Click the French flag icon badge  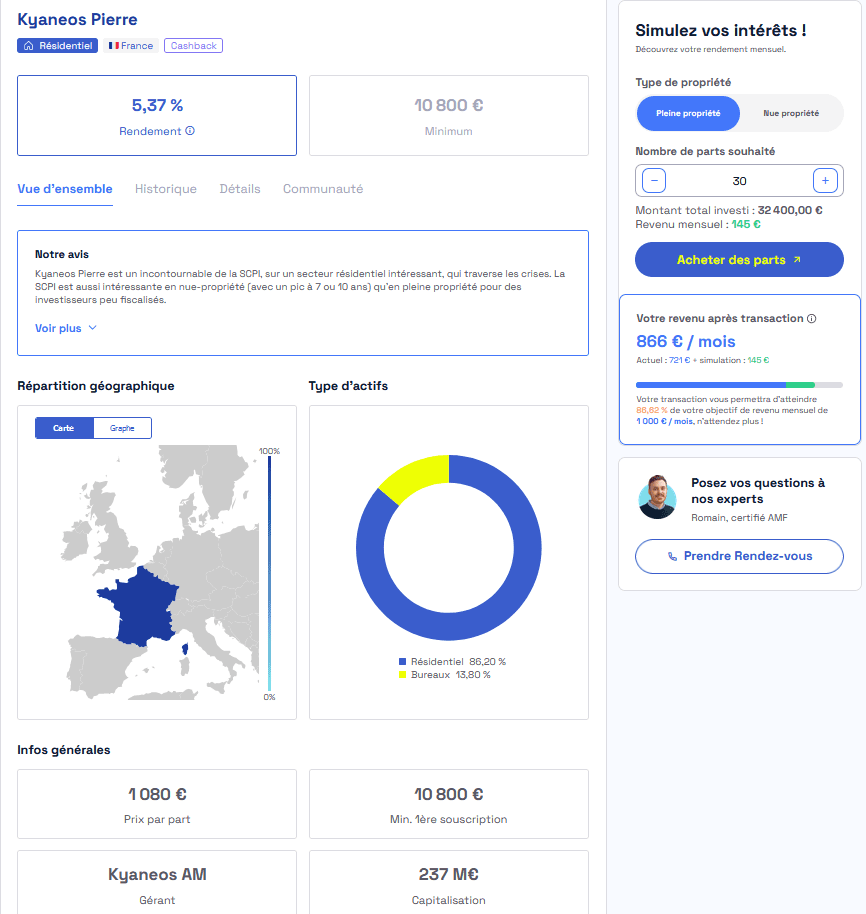131,45
